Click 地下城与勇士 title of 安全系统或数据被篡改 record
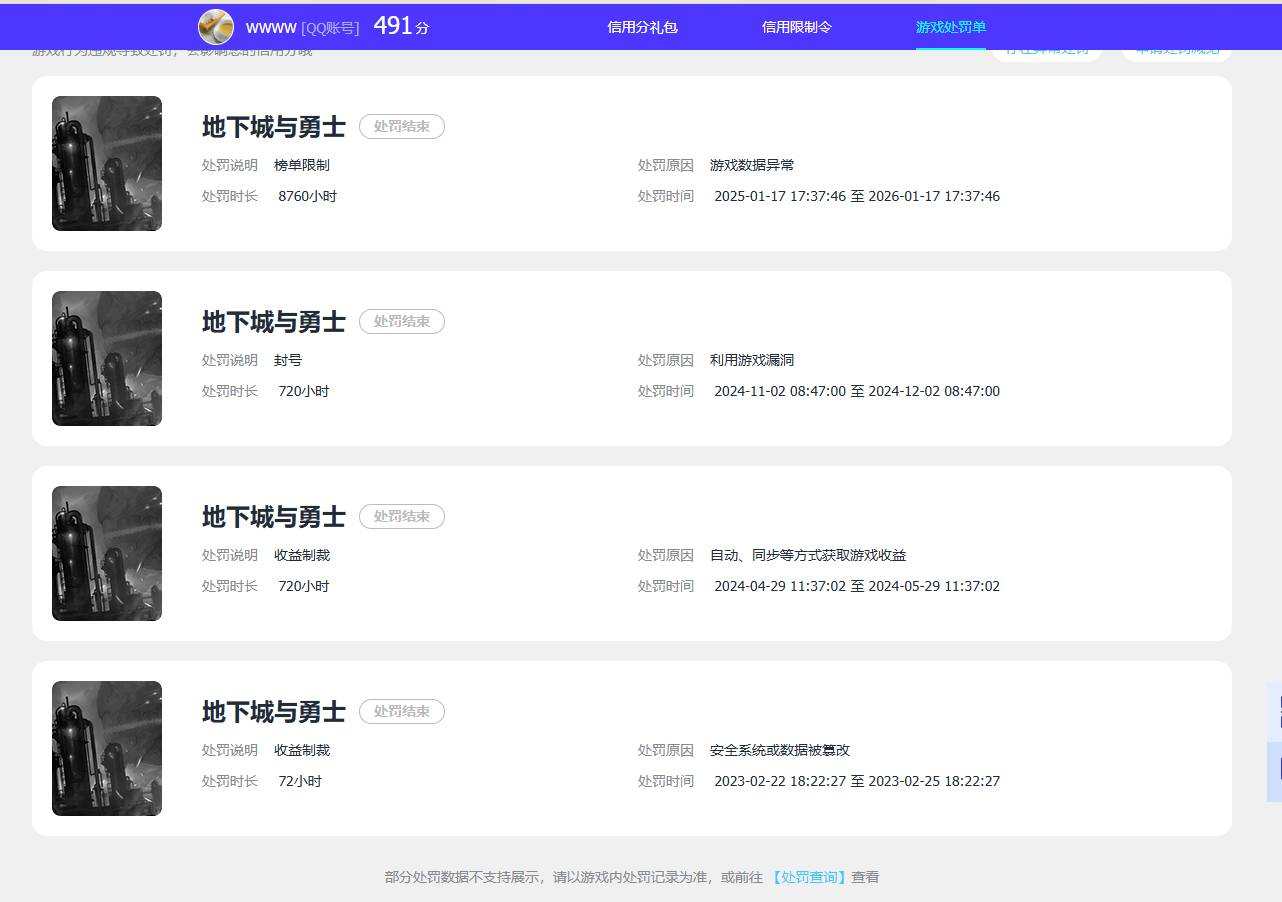The width and height of the screenshot is (1282, 902). (273, 711)
